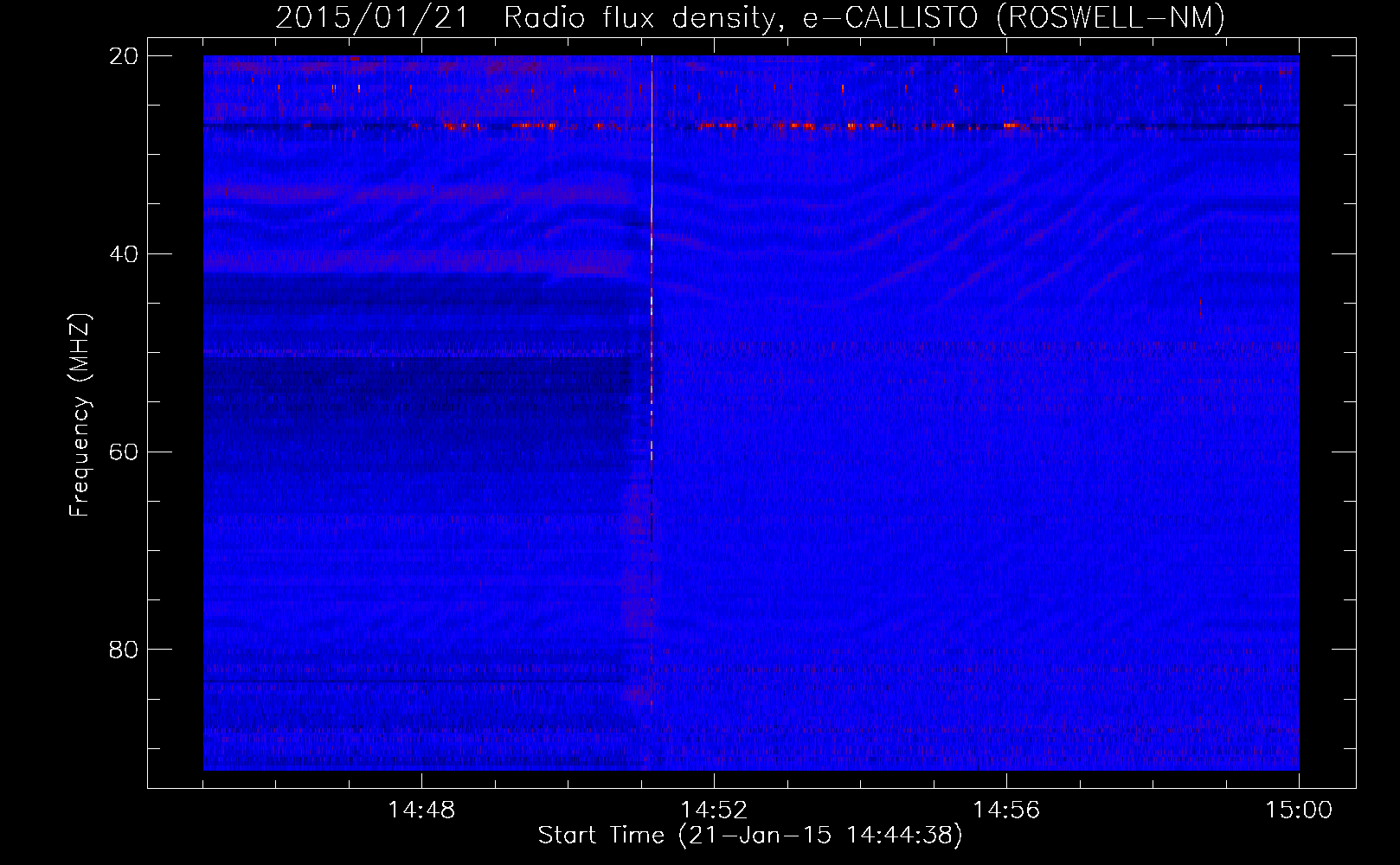Click the 'Start Time (21-Jan-15 14:44:38)' label
Image resolution: width=1400 pixels, height=865 pixels.
pos(750,836)
